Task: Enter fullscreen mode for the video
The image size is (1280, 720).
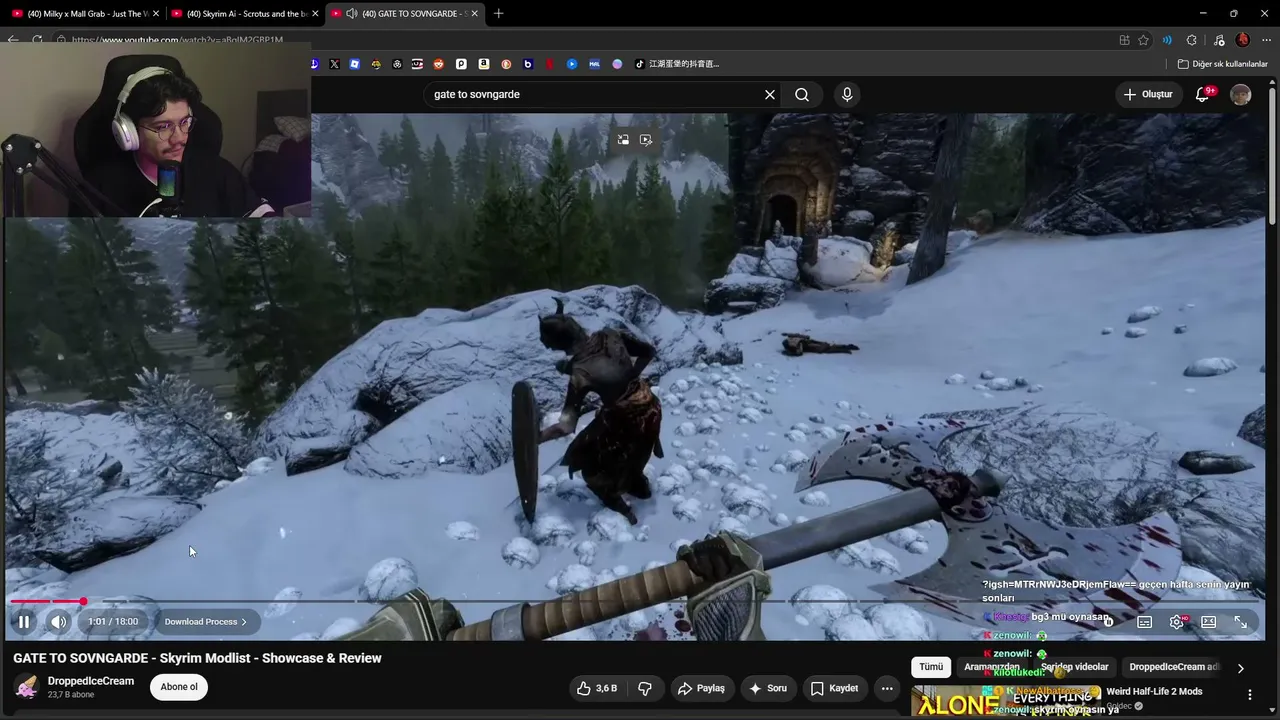Action: click(1241, 622)
